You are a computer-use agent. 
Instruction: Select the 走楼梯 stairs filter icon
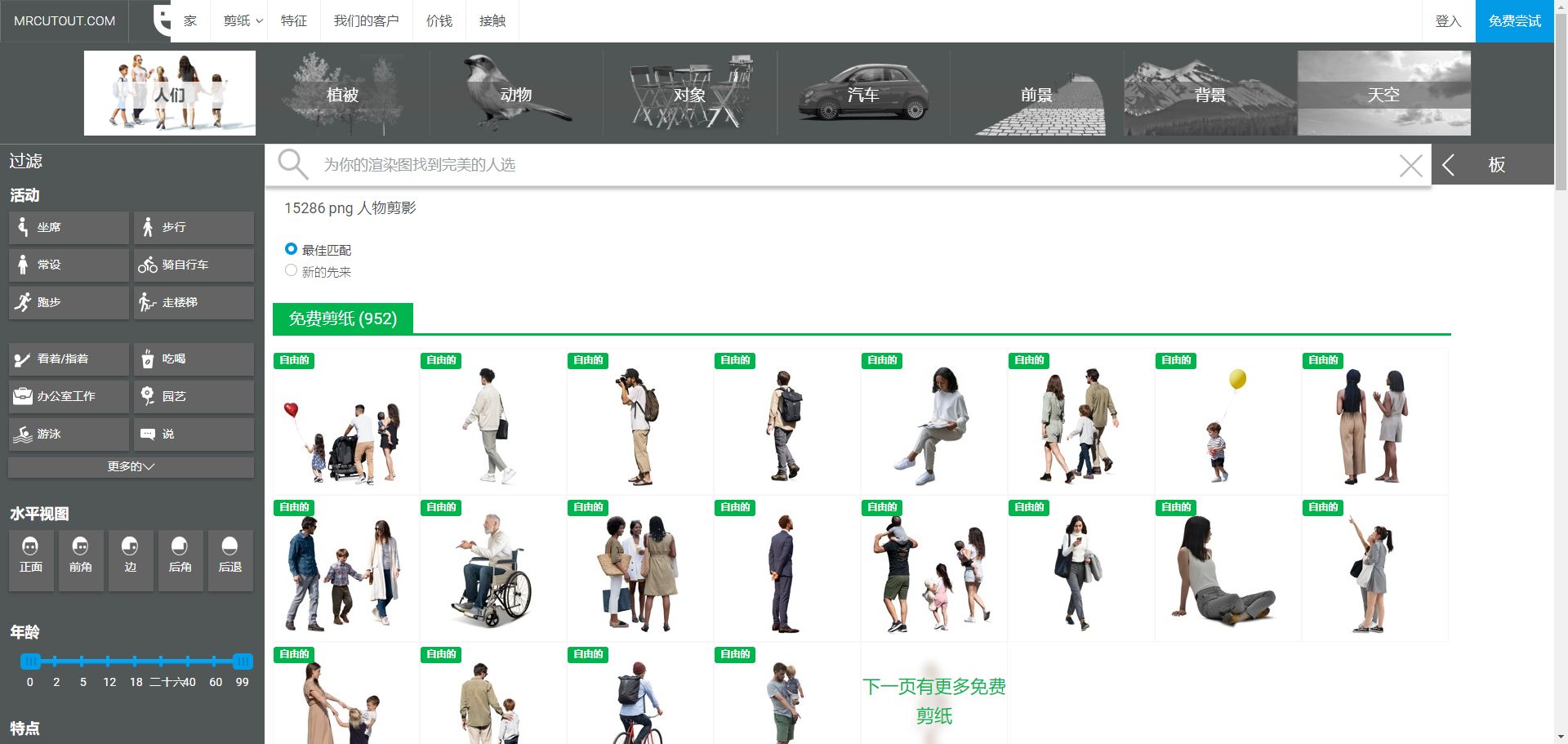[x=148, y=302]
